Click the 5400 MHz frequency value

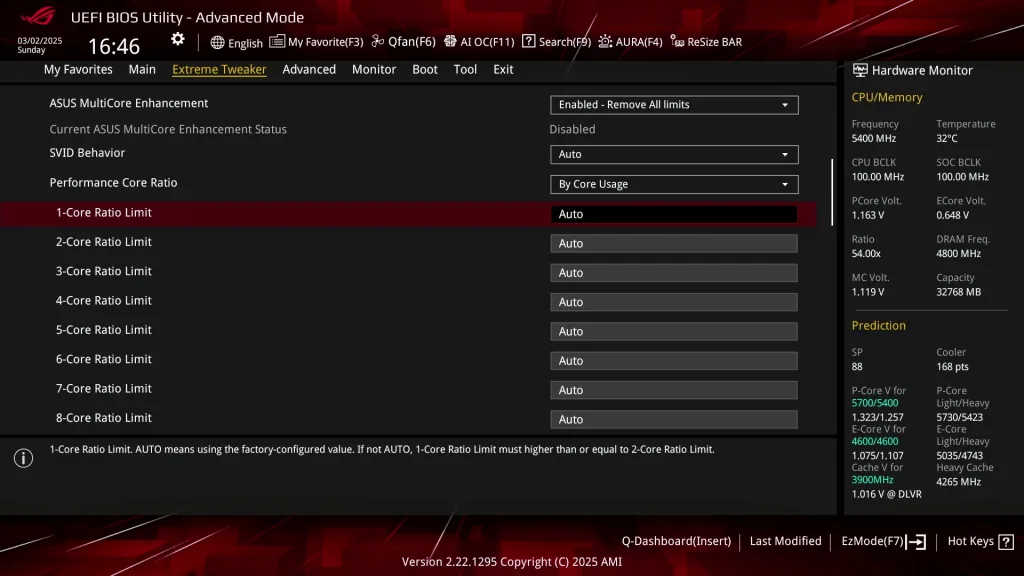coord(874,138)
